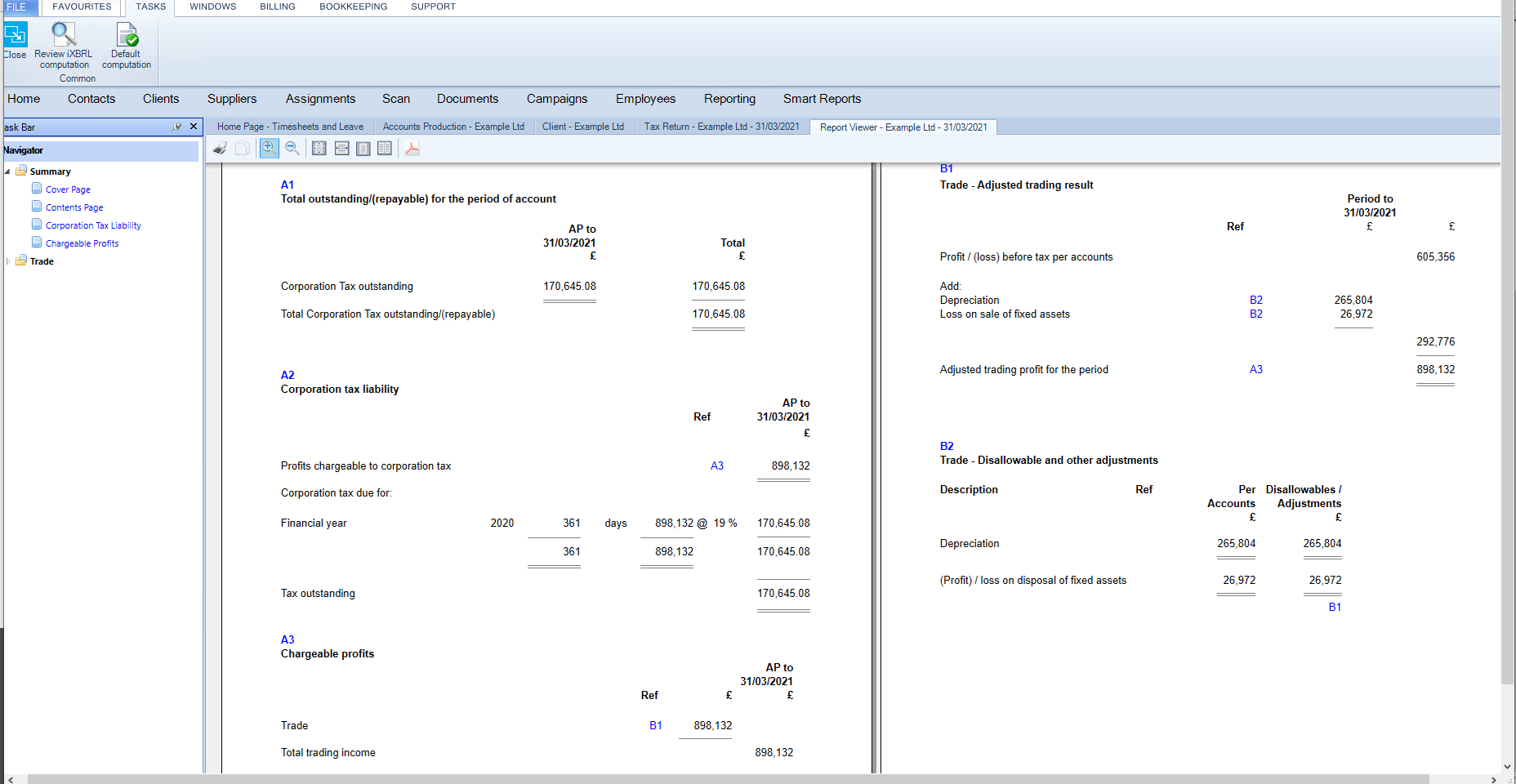
Task: Click the Trade folder icon in Navigator
Action: (x=21, y=261)
